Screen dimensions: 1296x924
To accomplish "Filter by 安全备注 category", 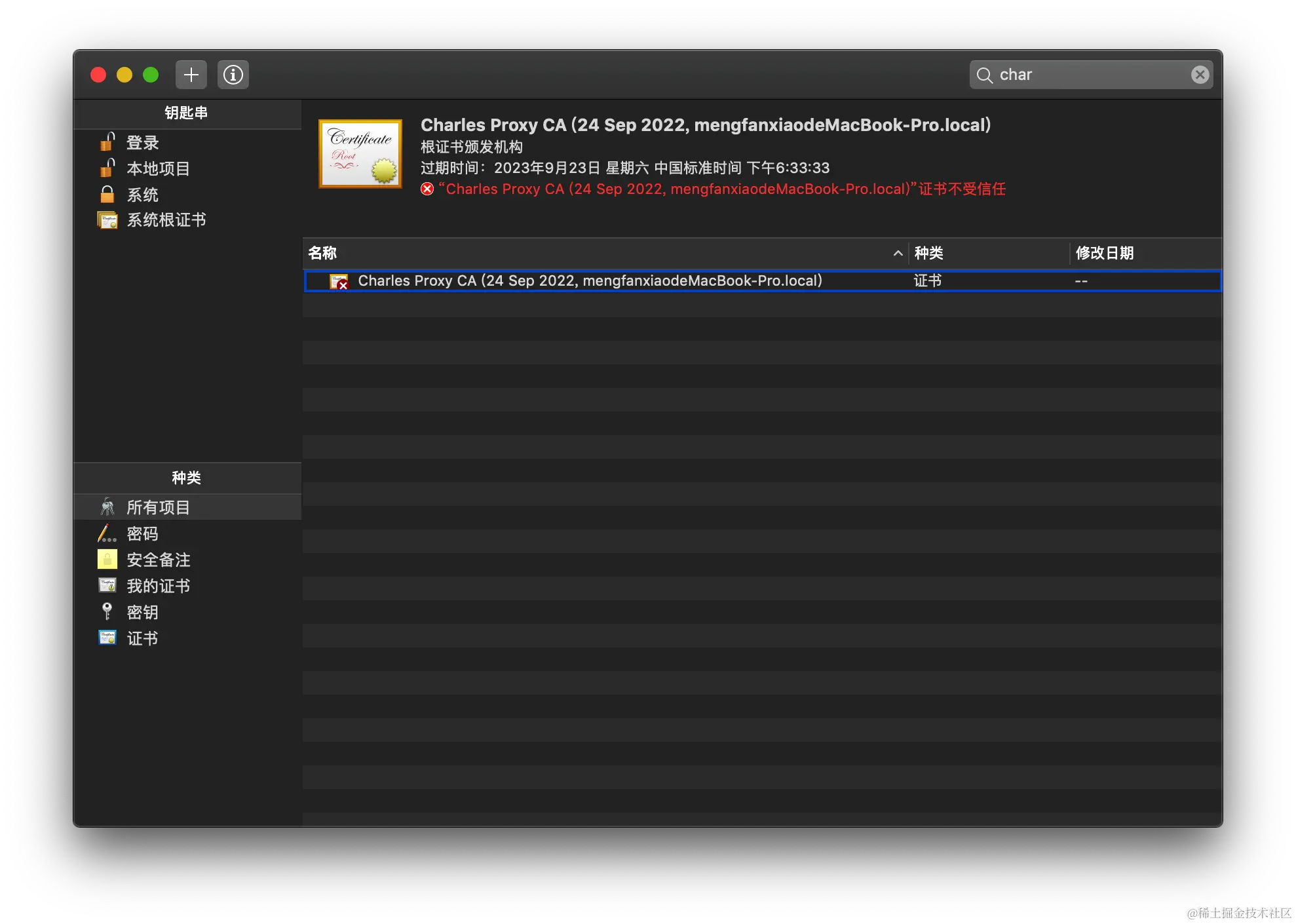I will pos(158,560).
